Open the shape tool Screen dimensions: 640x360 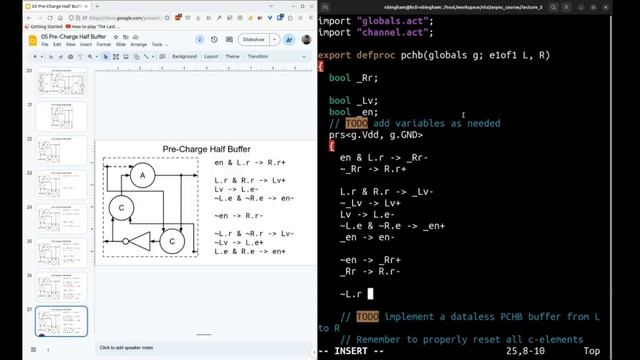point(136,57)
